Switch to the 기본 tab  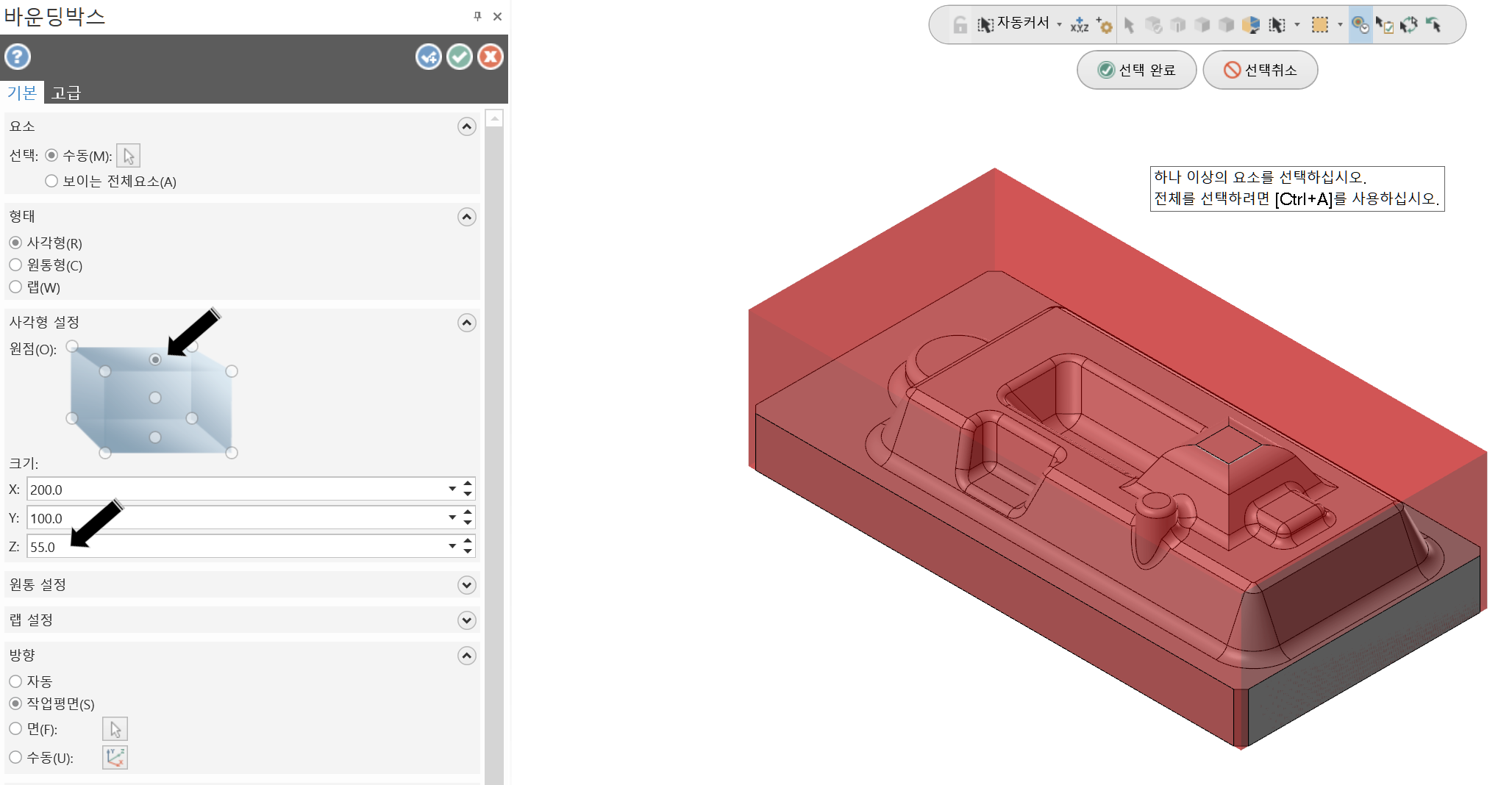click(x=22, y=93)
